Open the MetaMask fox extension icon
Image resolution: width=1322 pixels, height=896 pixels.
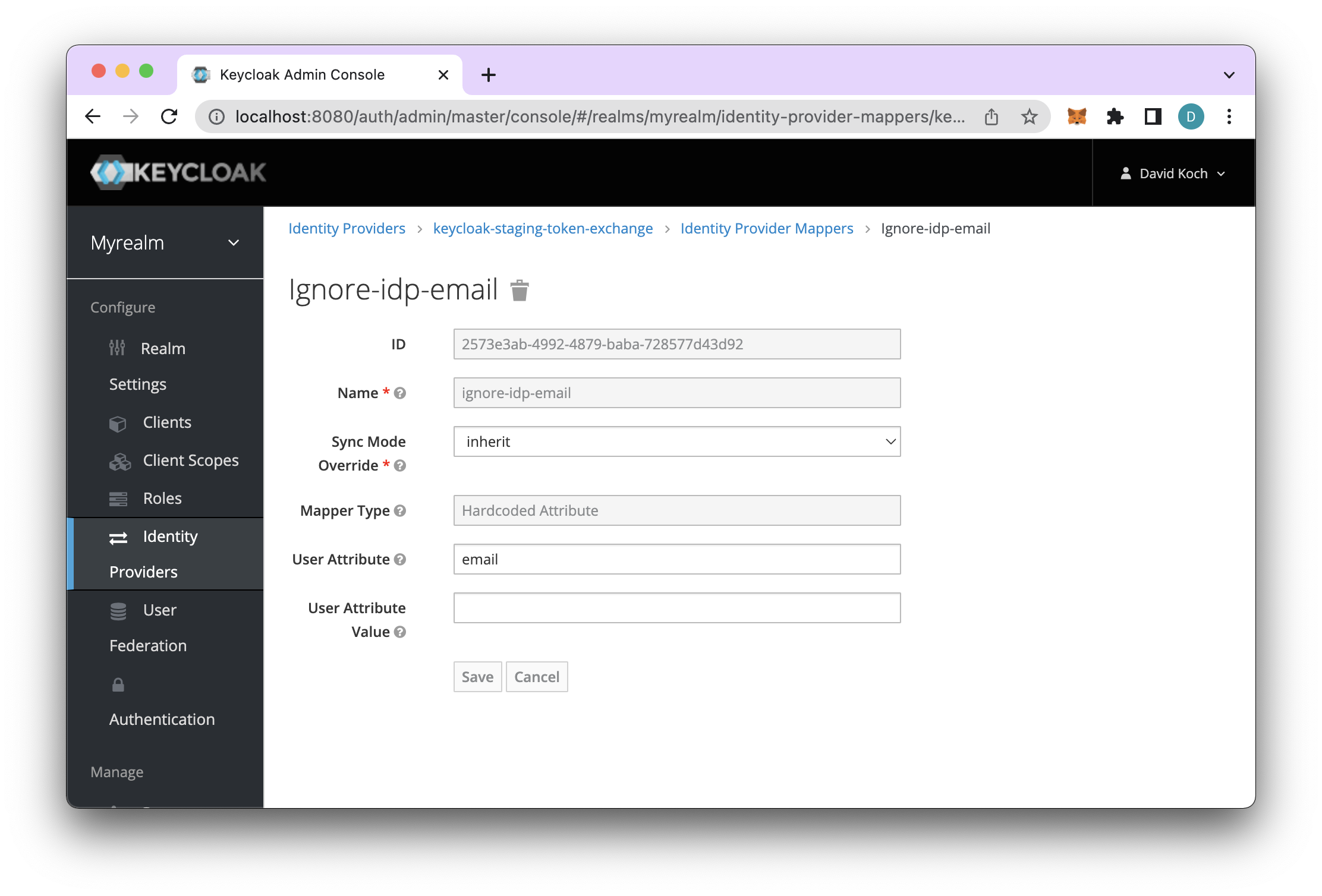click(x=1077, y=116)
